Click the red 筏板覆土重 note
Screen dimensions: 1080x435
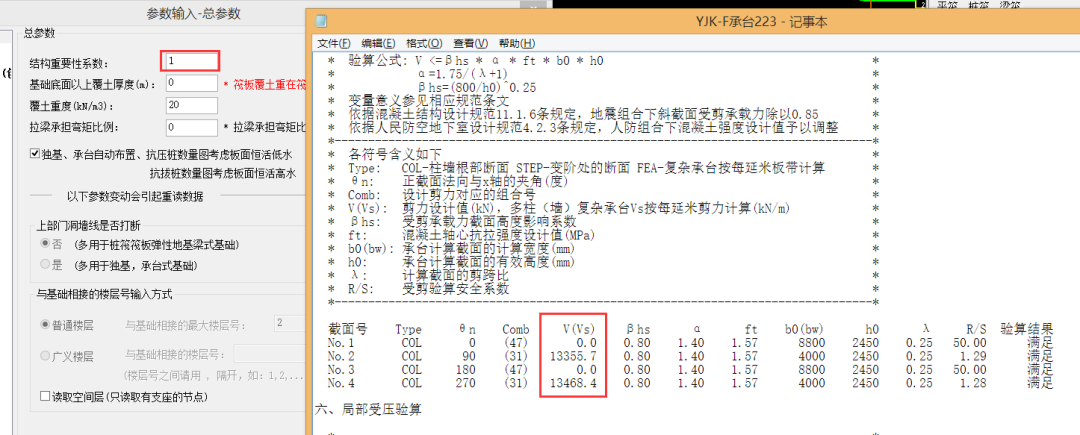[264, 85]
